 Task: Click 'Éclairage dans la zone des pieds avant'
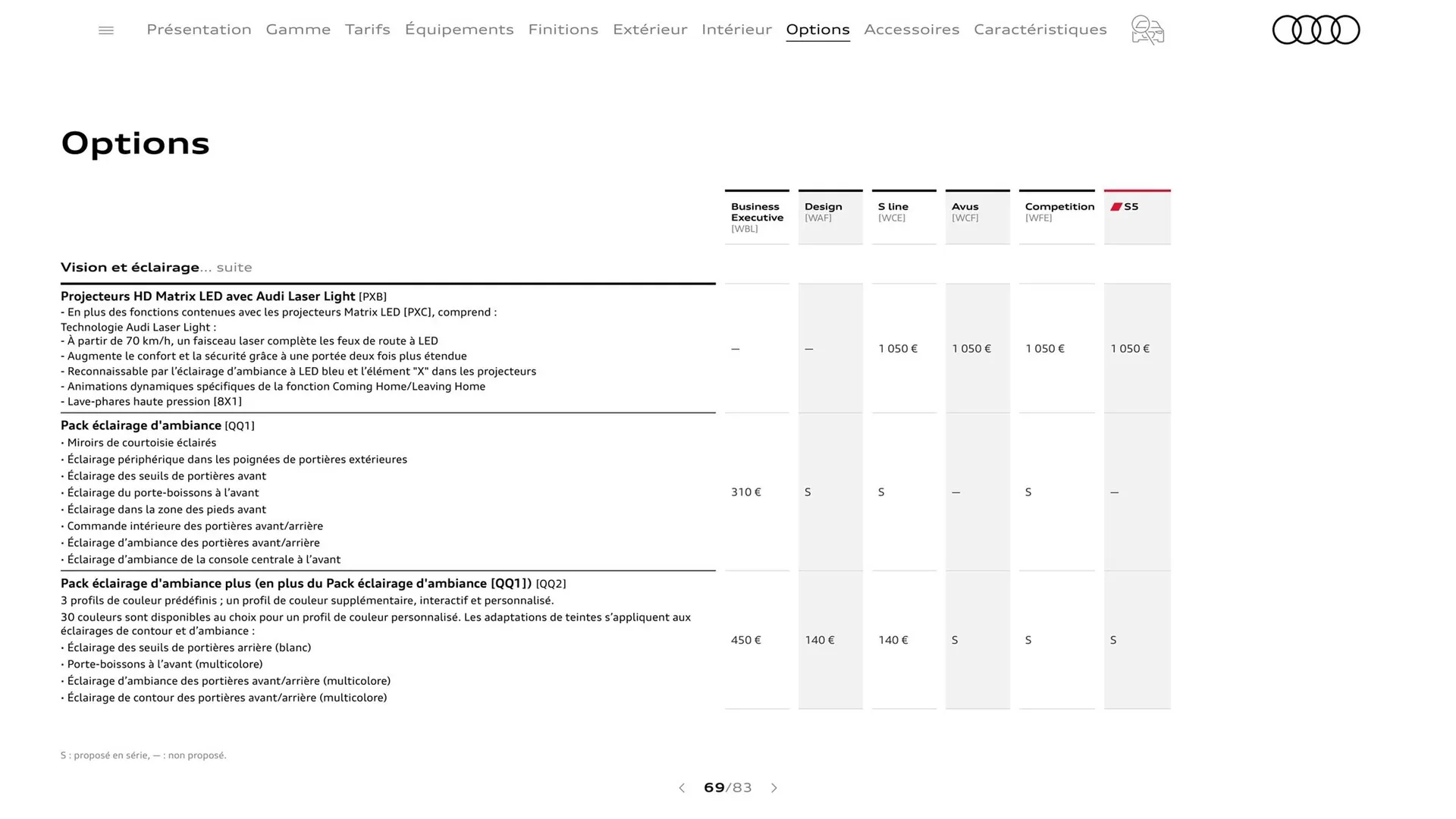click(164, 510)
